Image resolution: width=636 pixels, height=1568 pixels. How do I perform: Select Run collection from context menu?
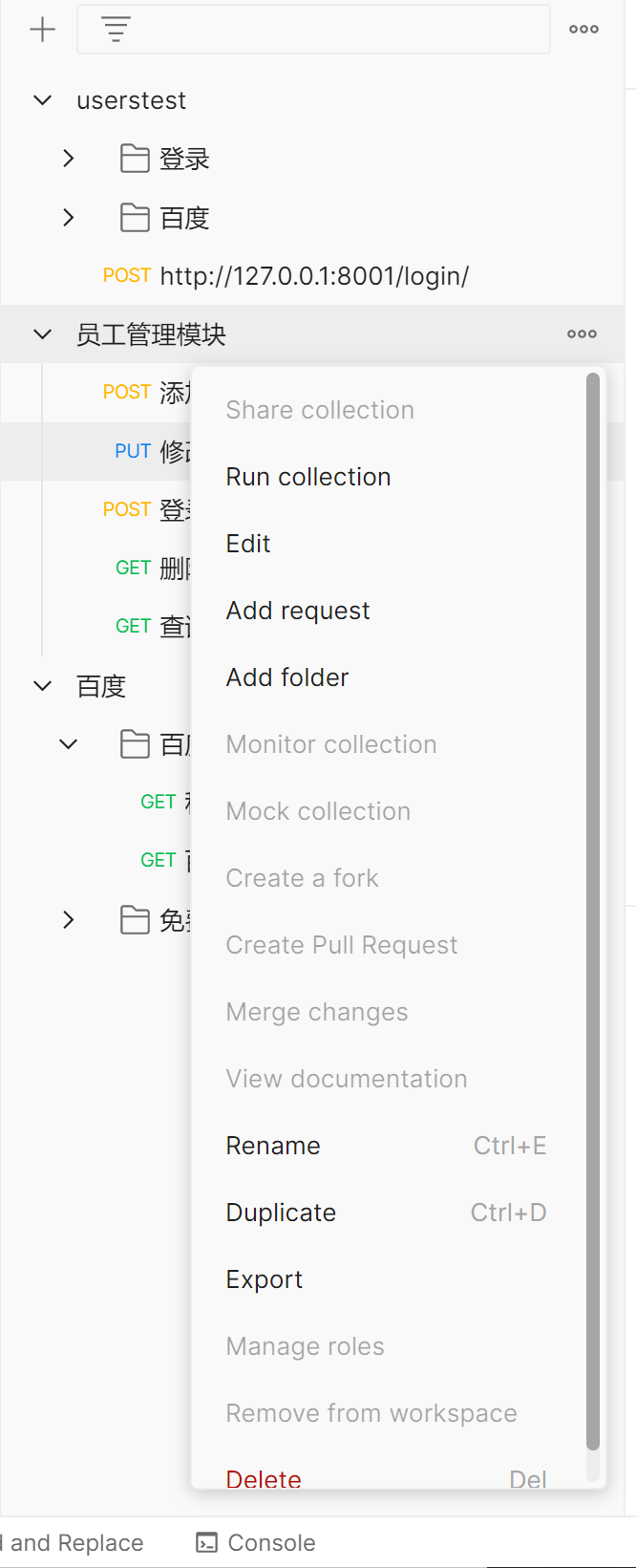308,477
